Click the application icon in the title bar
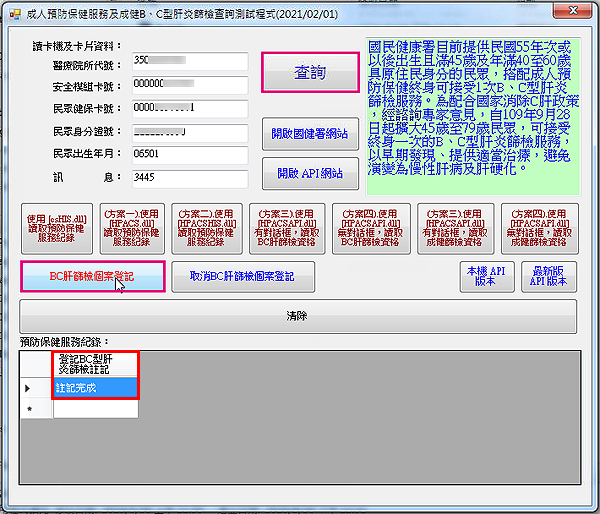The width and height of the screenshot is (600, 514). pyautogui.click(x=13, y=12)
